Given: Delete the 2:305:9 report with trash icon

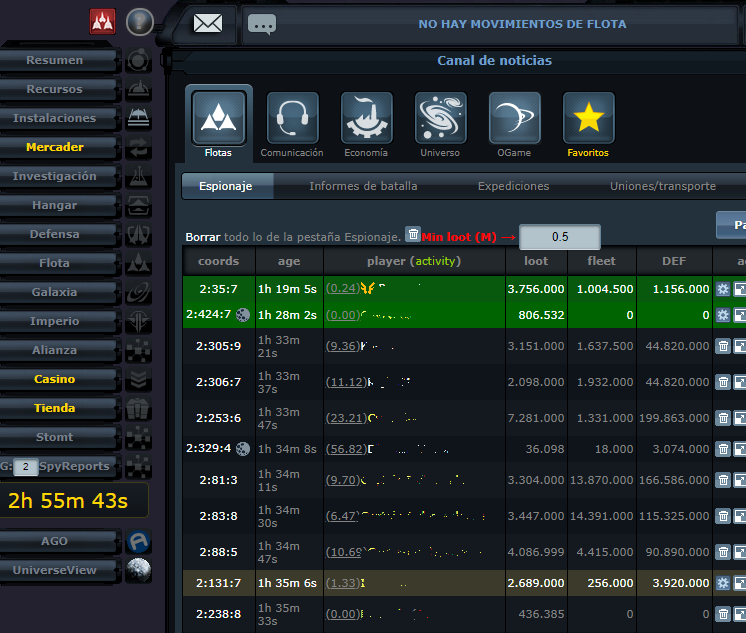Looking at the screenshot, I should [723, 346].
